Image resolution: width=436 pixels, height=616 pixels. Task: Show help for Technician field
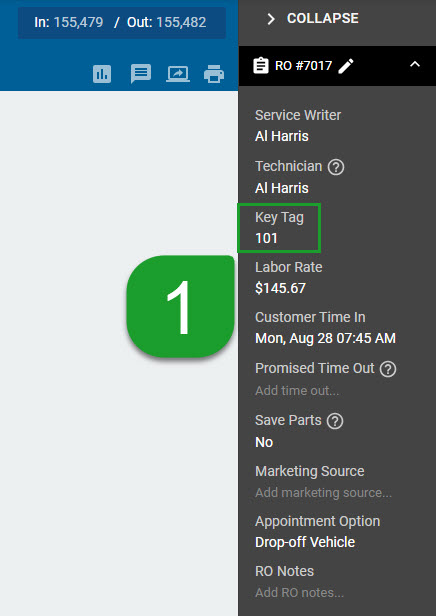click(336, 167)
